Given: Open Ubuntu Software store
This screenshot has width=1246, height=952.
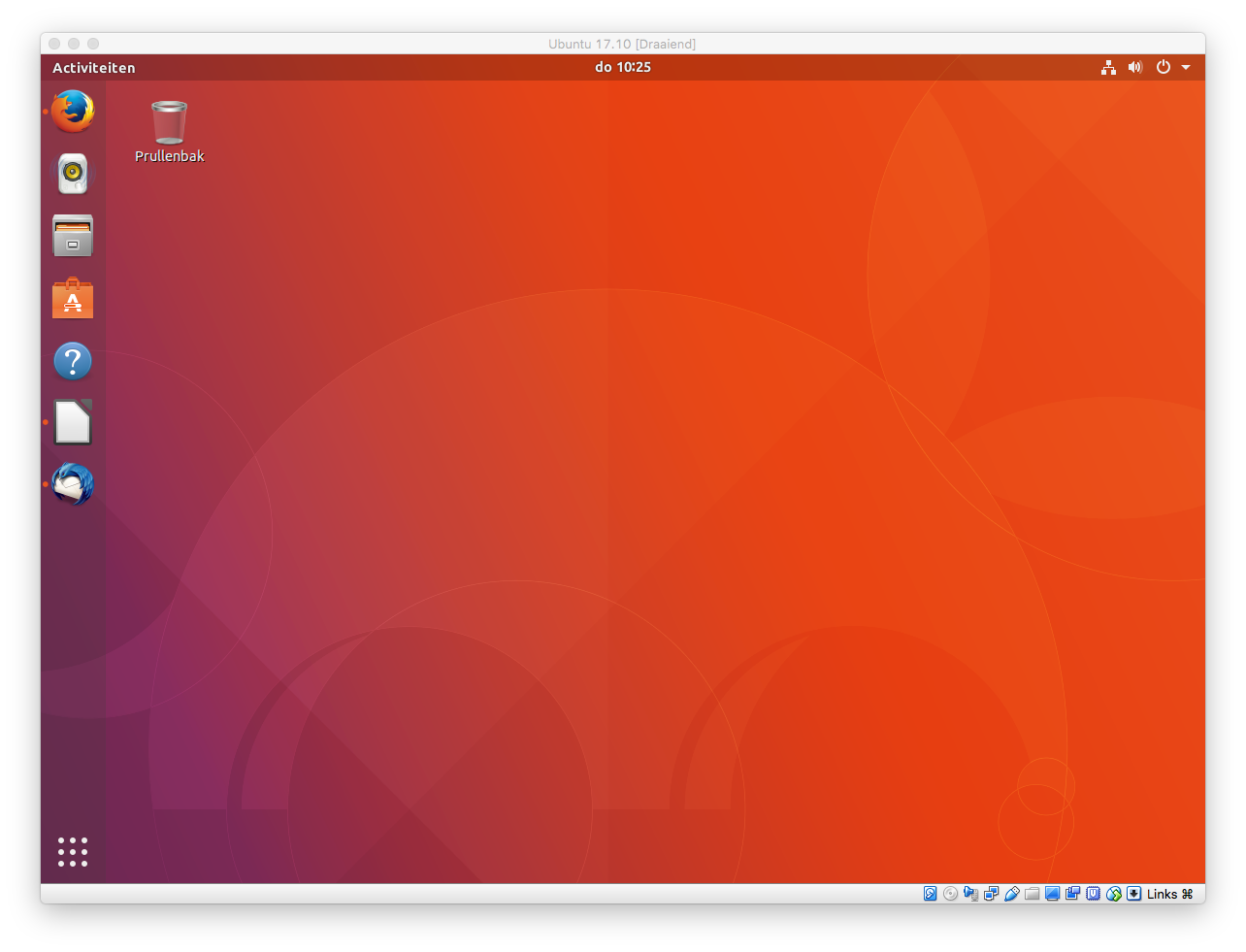Looking at the screenshot, I should (x=73, y=299).
